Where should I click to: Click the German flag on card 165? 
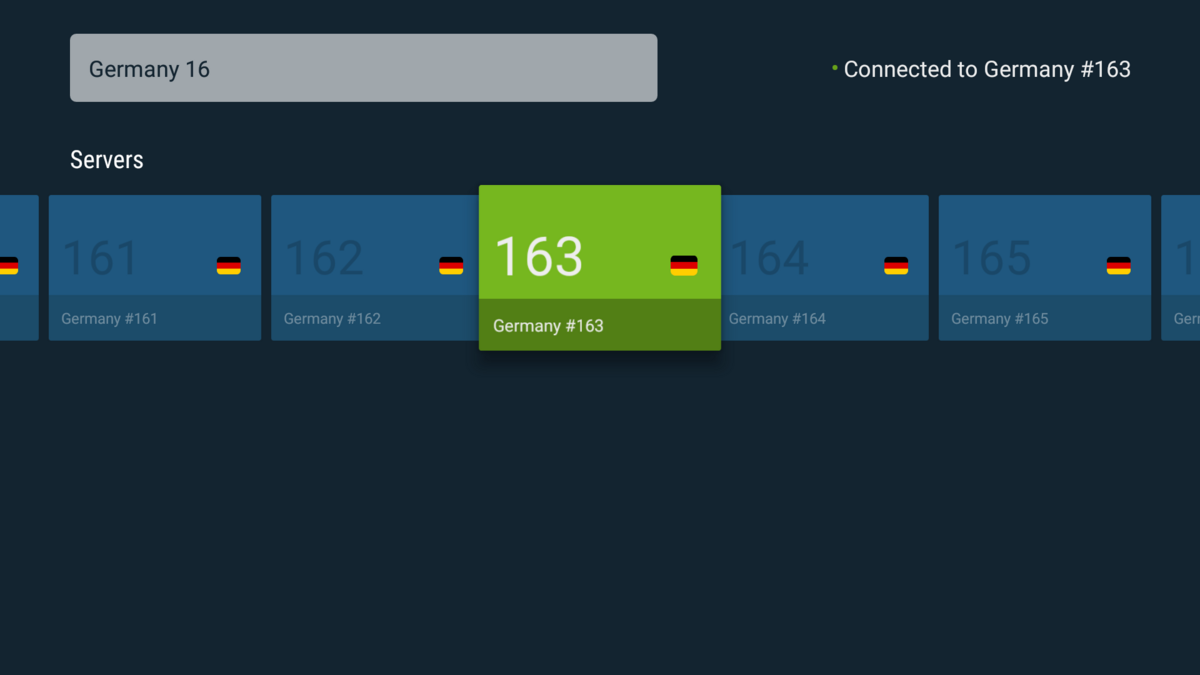click(1119, 265)
